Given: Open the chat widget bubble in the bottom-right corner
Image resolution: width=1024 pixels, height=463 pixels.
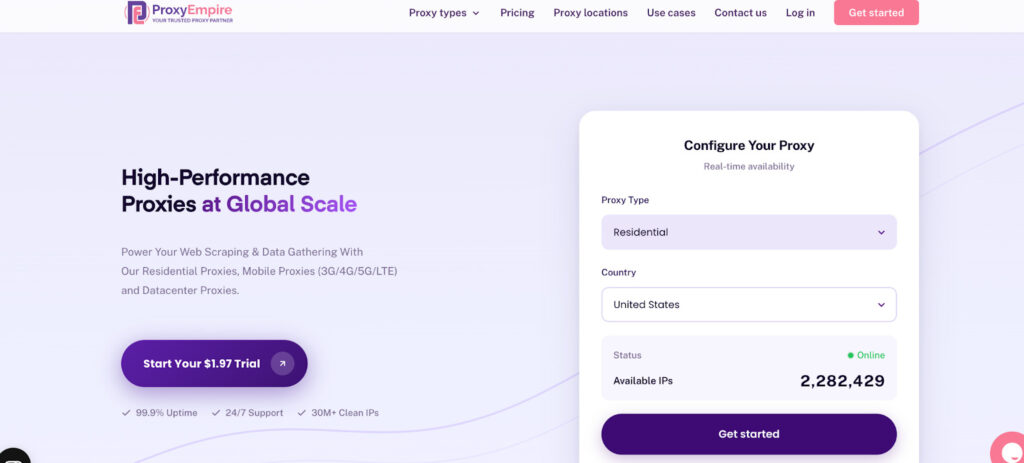Looking at the screenshot, I should (1008, 449).
